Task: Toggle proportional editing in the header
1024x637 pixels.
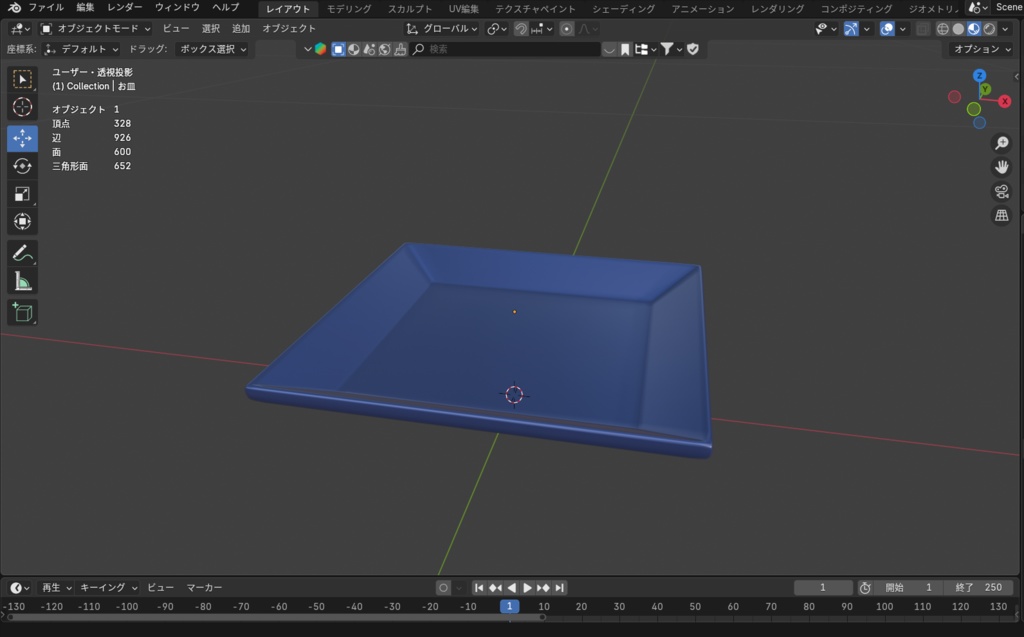Action: pyautogui.click(x=565, y=28)
